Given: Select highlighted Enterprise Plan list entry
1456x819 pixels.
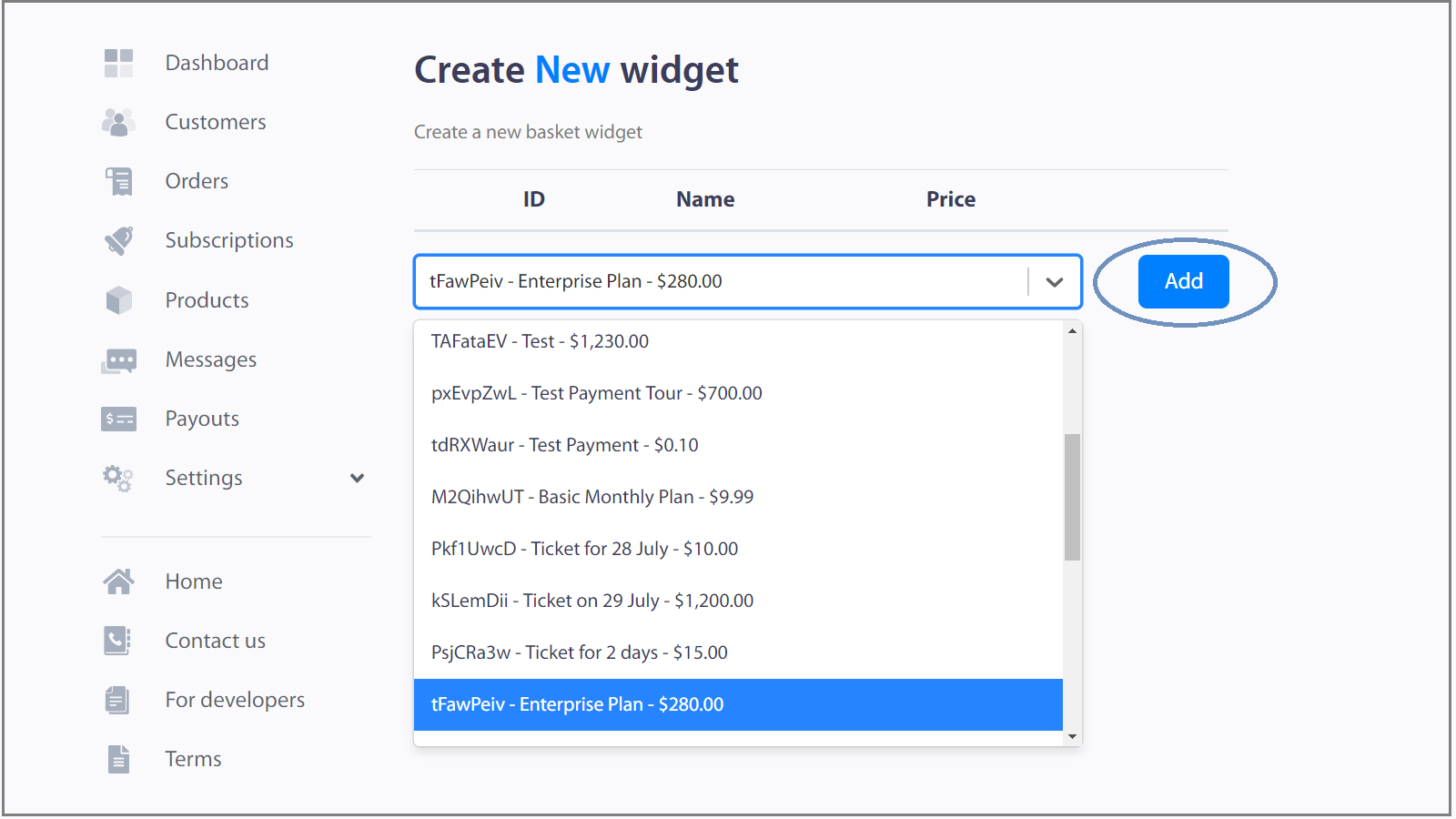Looking at the screenshot, I should coord(578,704).
